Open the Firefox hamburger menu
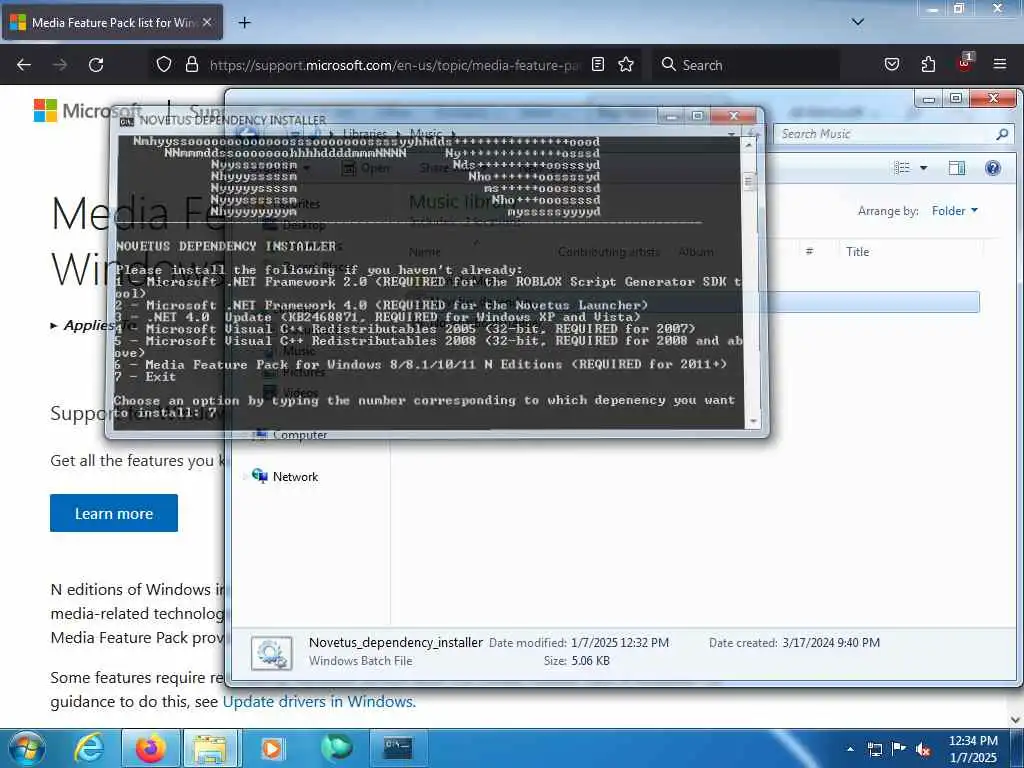The height and width of the screenshot is (768, 1024). pyautogui.click(x=1000, y=64)
